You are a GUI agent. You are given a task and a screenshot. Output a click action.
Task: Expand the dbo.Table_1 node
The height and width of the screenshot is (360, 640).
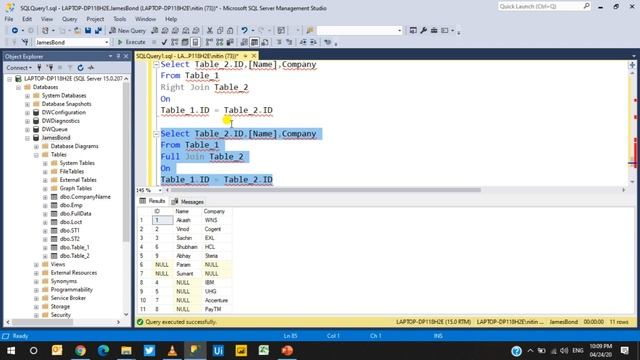click(x=45, y=248)
